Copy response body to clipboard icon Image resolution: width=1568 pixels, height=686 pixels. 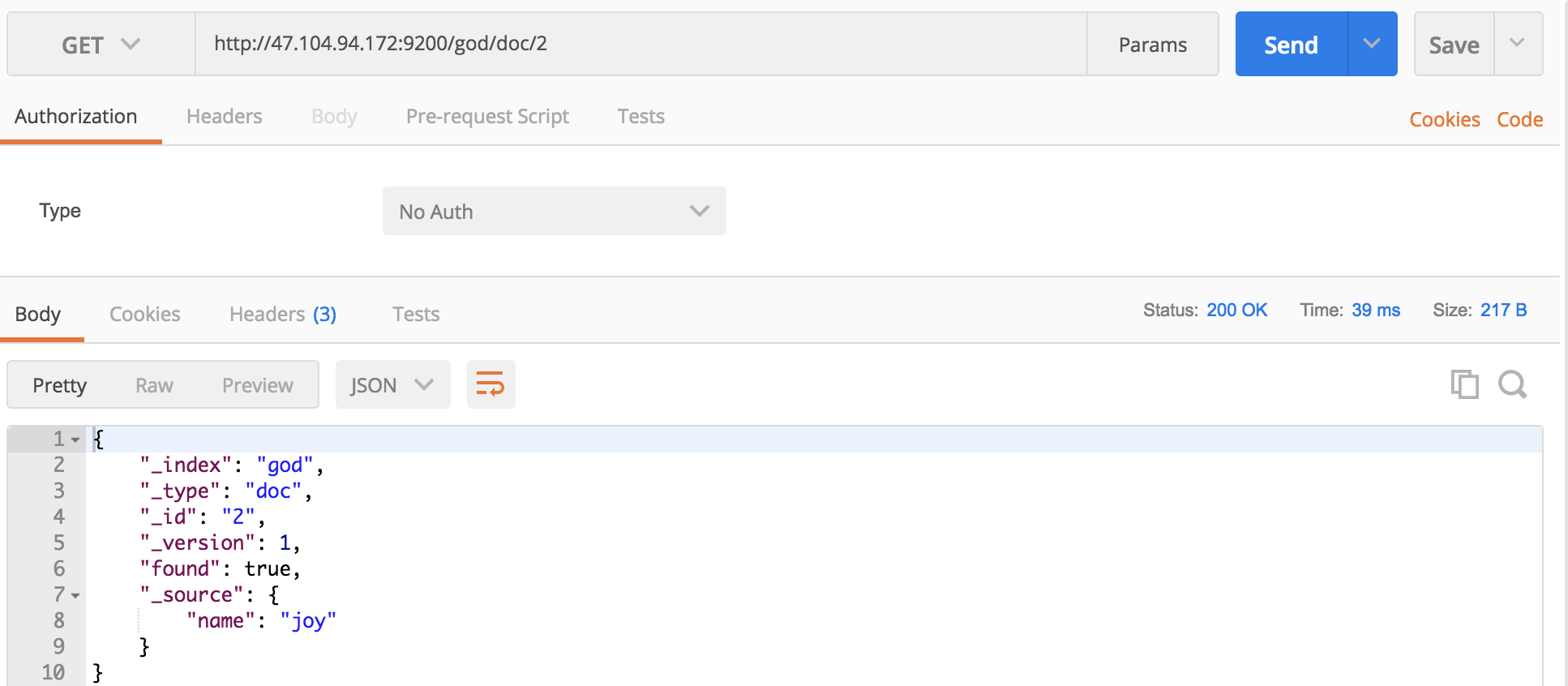pos(1464,384)
